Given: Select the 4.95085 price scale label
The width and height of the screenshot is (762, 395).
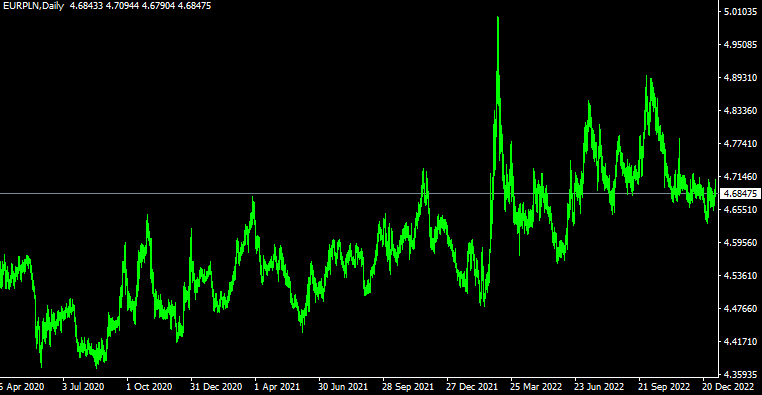Looking at the screenshot, I should (740, 45).
